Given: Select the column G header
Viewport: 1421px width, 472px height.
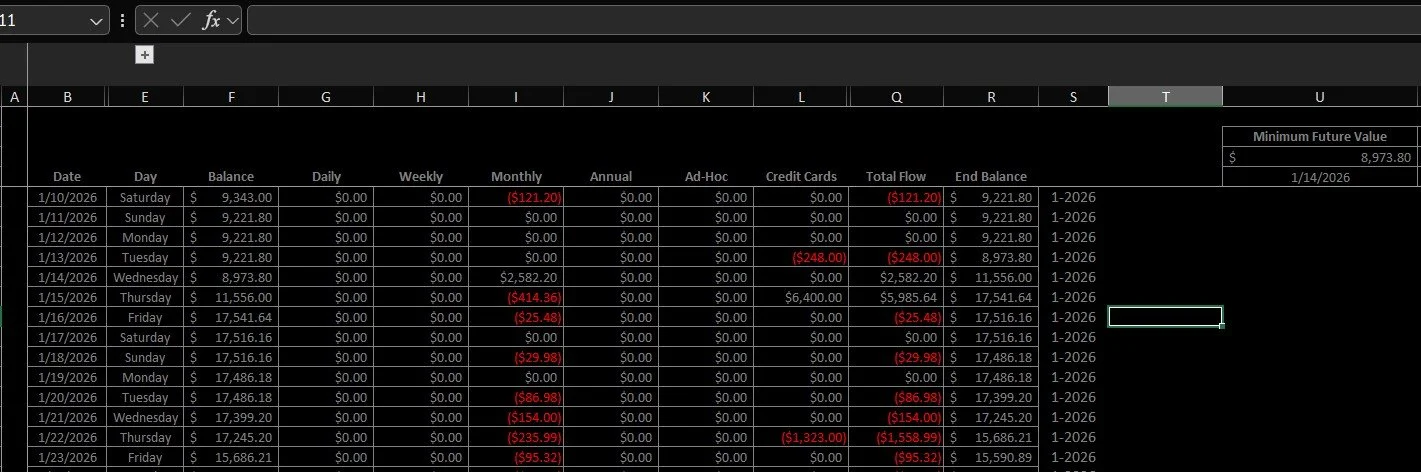Looking at the screenshot, I should click(326, 97).
